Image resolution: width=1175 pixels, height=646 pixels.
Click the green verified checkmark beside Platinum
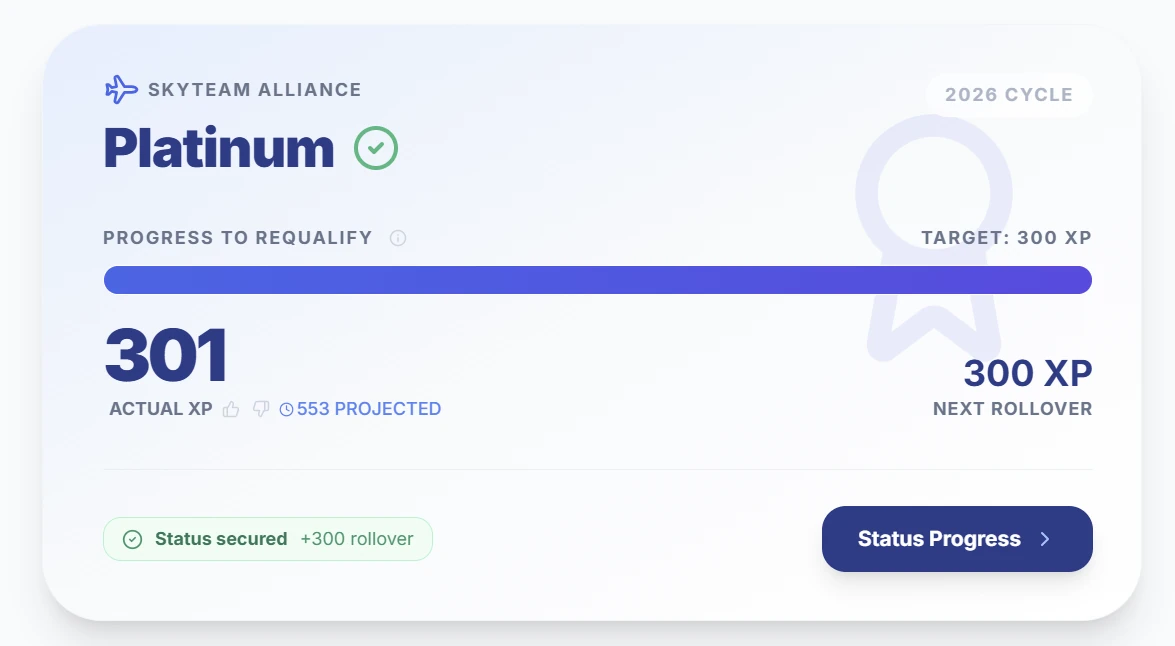click(x=376, y=148)
